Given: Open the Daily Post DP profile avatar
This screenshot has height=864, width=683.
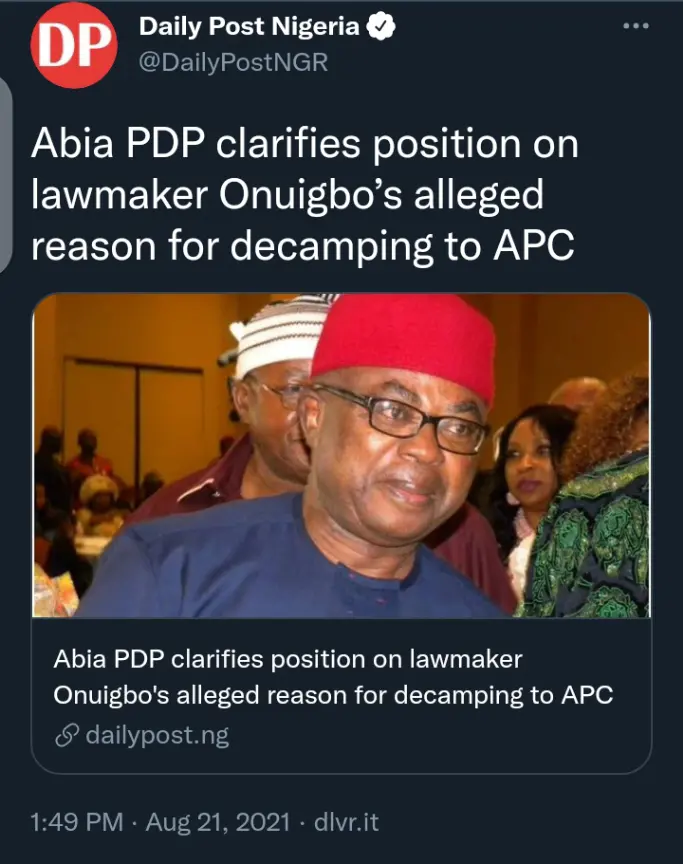Looking at the screenshot, I should [73, 45].
